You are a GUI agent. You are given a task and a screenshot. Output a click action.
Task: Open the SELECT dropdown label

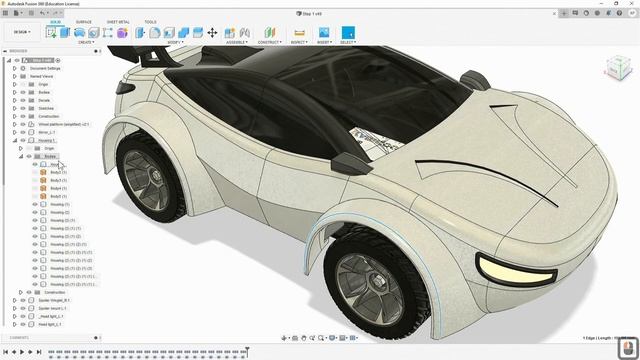pos(348,42)
